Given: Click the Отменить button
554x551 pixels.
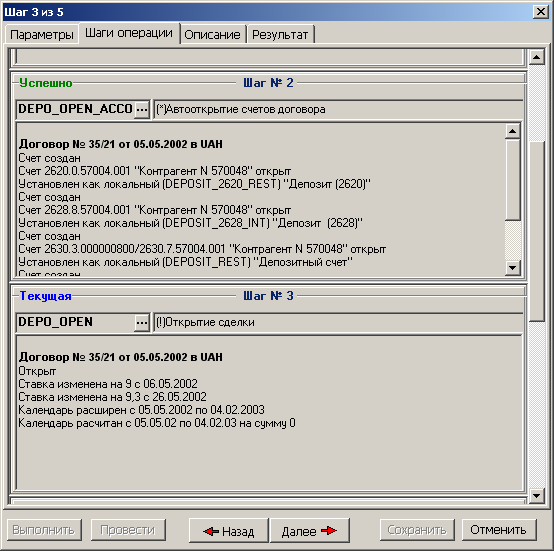Looking at the screenshot, I should (499, 530).
